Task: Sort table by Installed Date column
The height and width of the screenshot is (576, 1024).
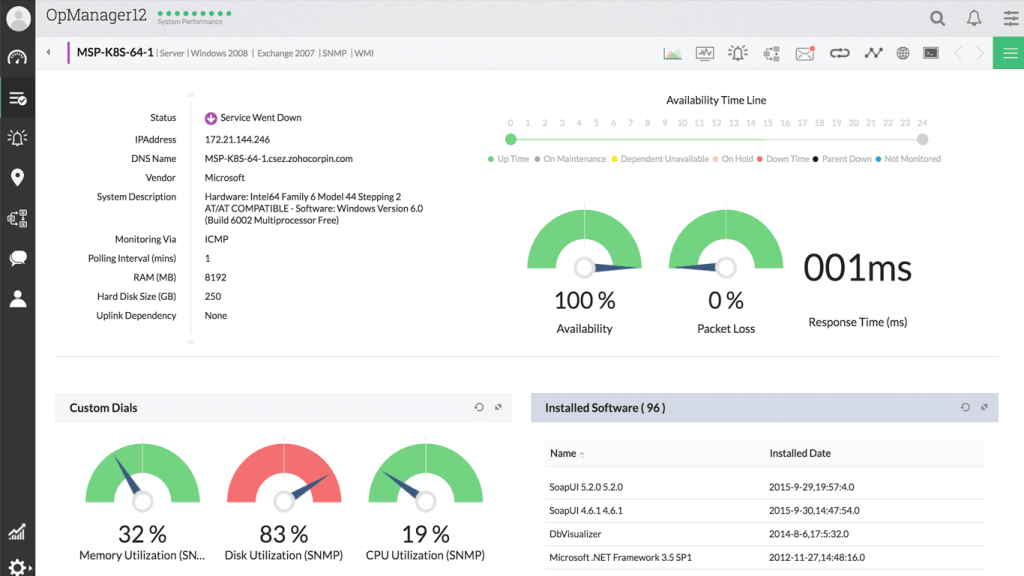Action: (x=800, y=453)
